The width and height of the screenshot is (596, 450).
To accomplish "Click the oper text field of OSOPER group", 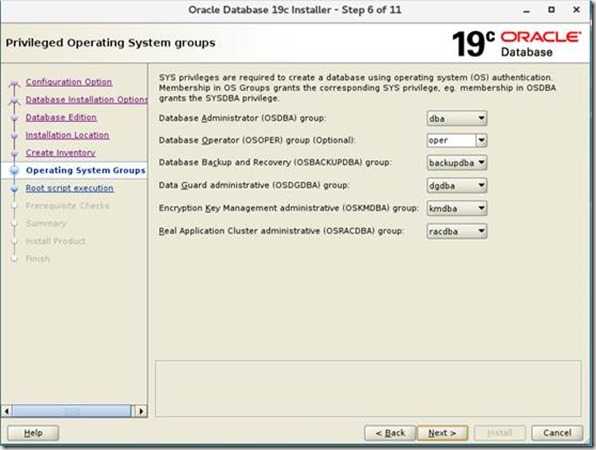I will (x=451, y=140).
